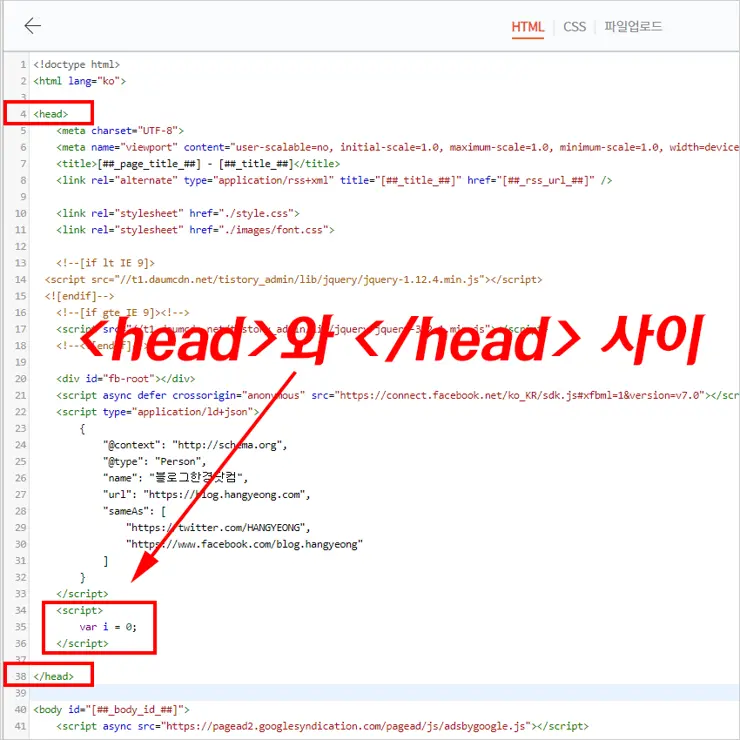Screen dimensions: 740x740
Task: Click the style.css stylesheet link line
Action: [x=178, y=213]
